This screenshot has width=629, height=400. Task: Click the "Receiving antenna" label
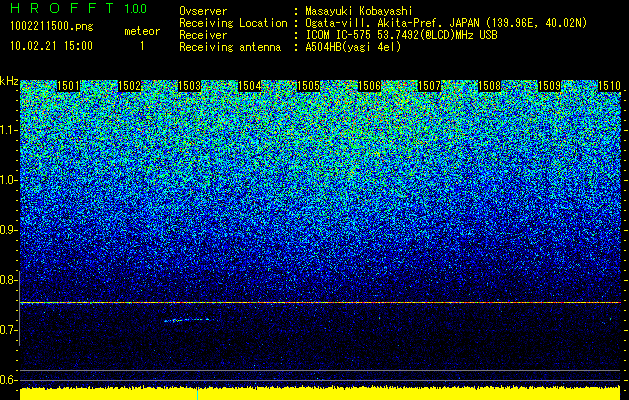point(230,47)
